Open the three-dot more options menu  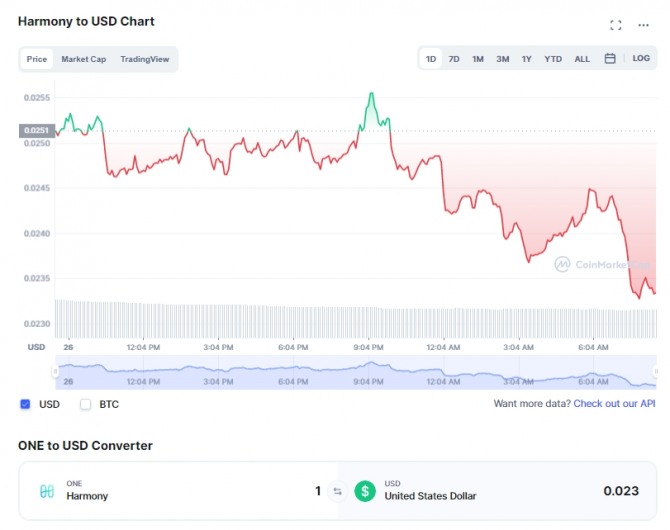pos(644,25)
